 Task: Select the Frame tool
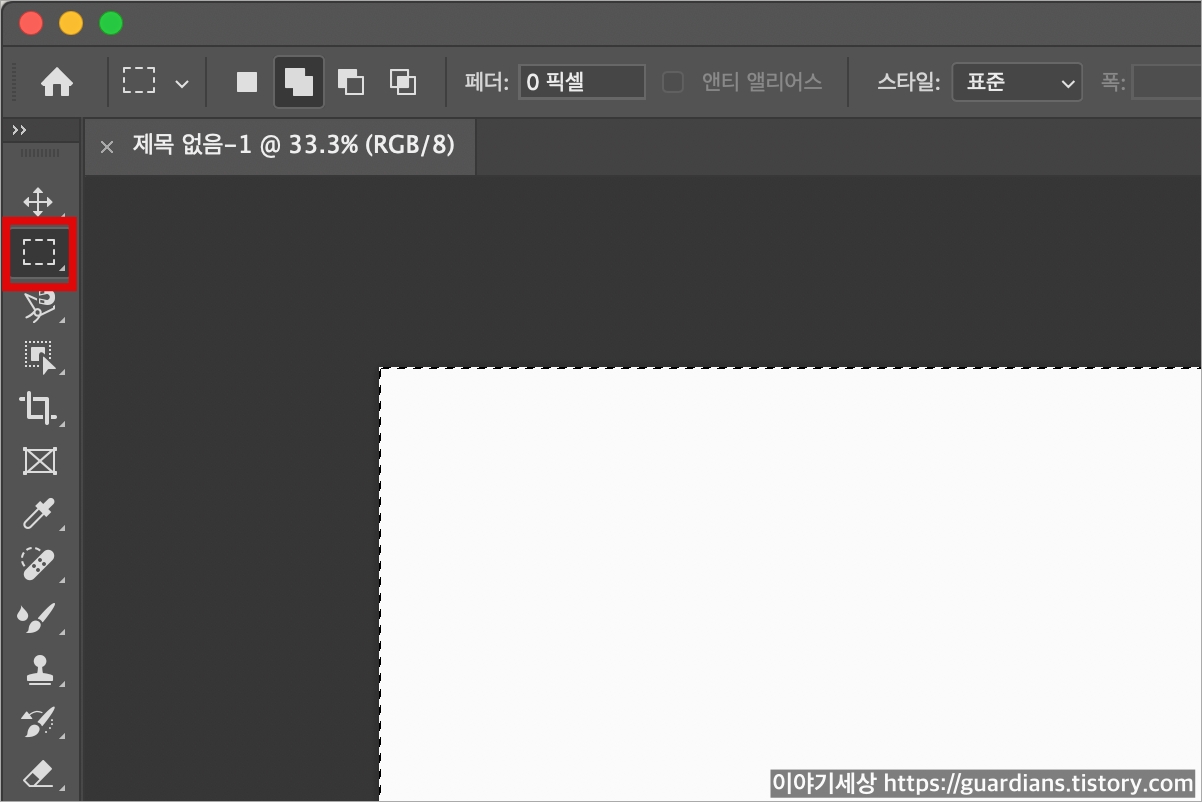tap(39, 461)
